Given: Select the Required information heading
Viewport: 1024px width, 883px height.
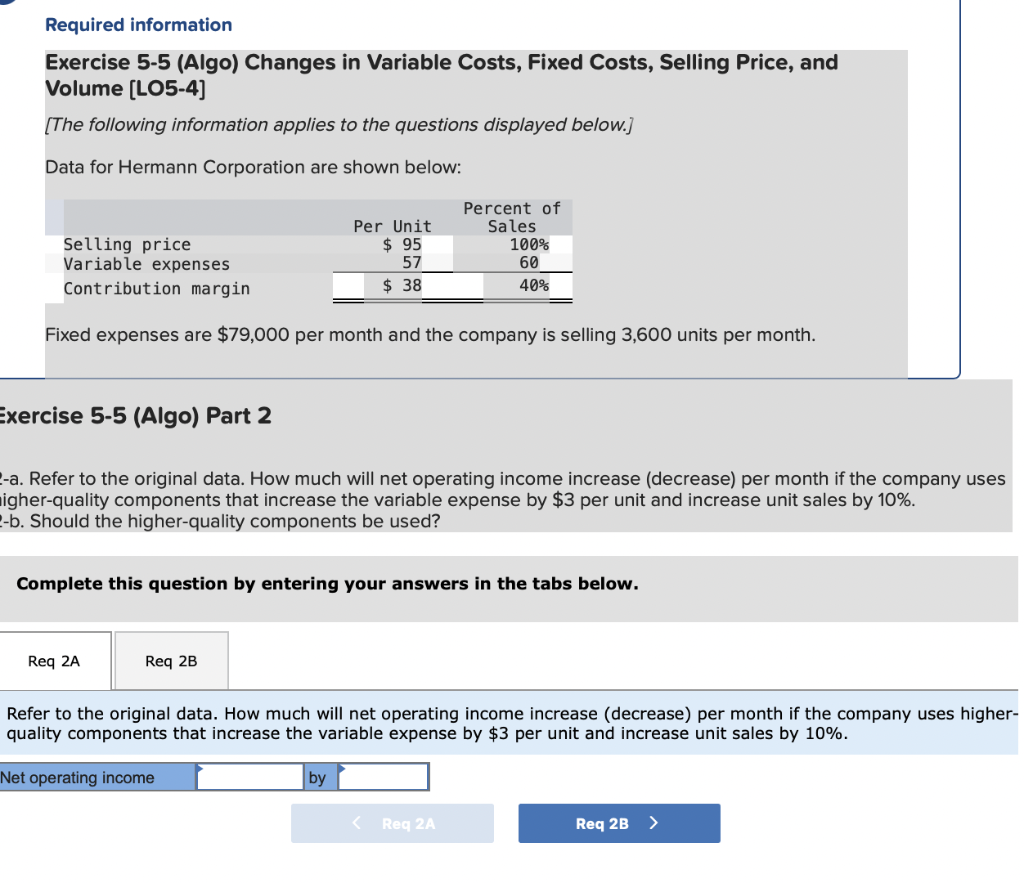Looking at the screenshot, I should (x=138, y=24).
